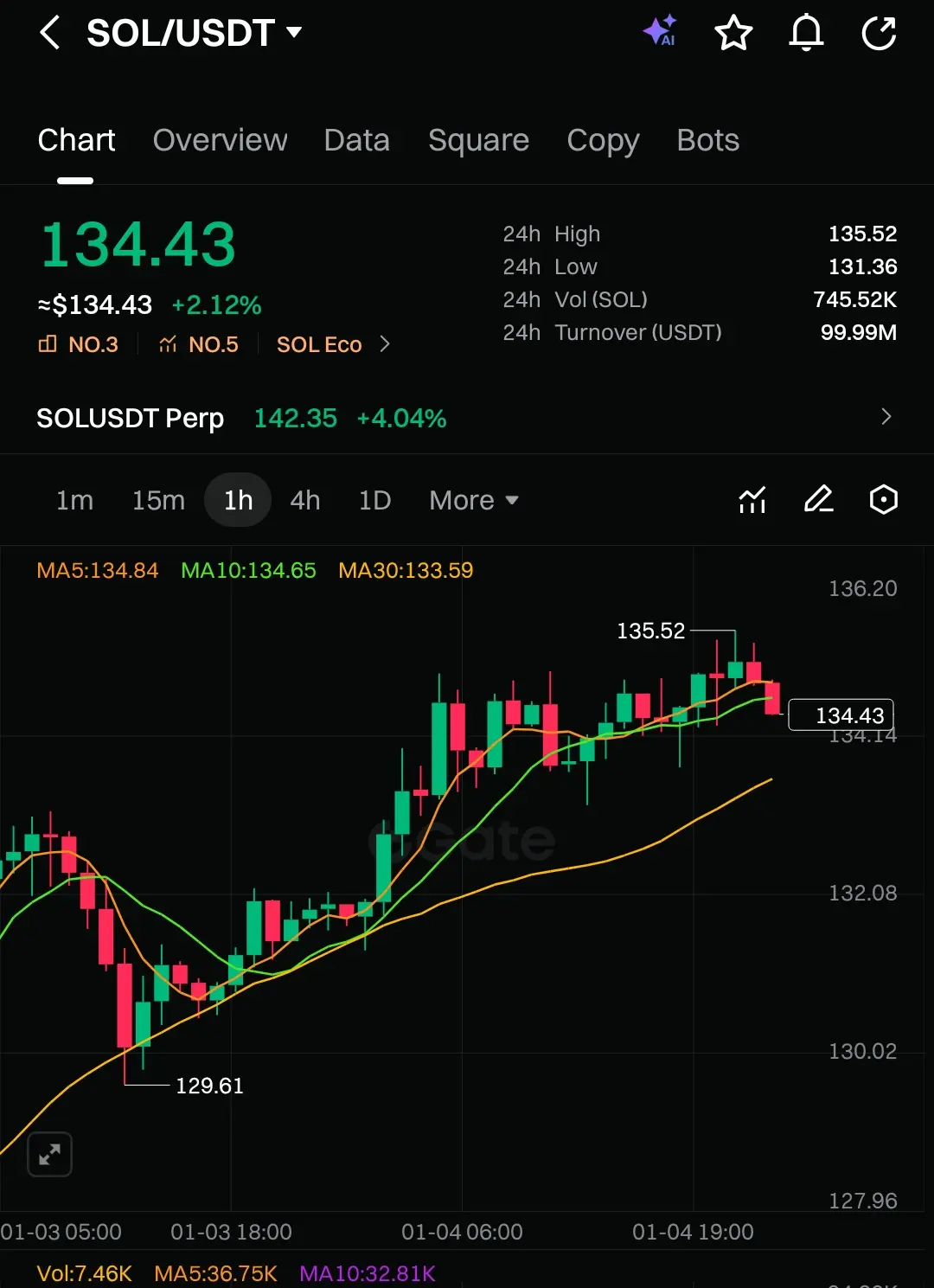Select the 15m timeframe
934x1288 pixels.
point(158,500)
